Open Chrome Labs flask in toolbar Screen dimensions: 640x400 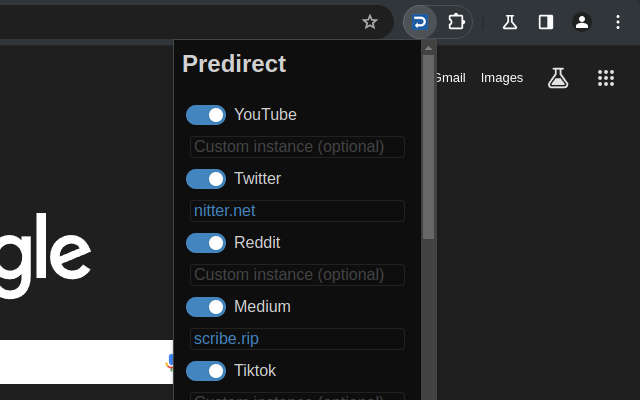pyautogui.click(x=510, y=22)
